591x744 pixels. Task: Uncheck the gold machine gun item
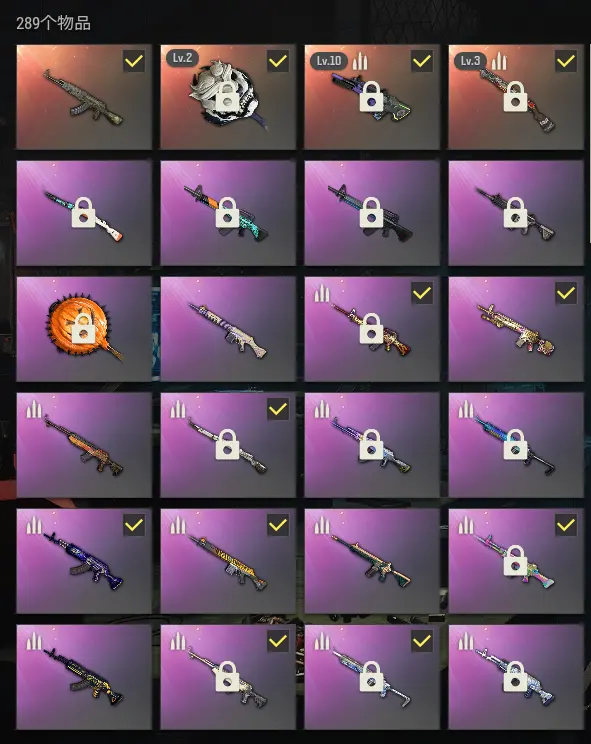[566, 293]
